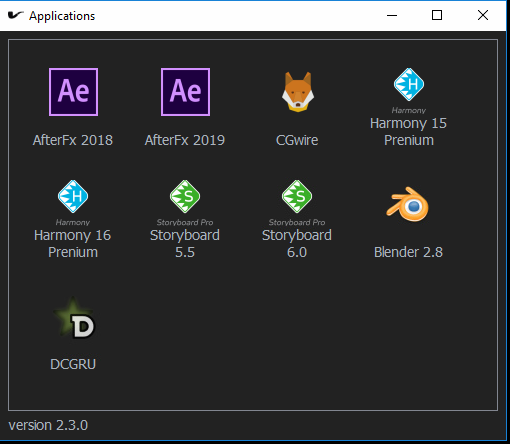The width and height of the screenshot is (510, 444).
Task: Select the Blender 2.8 label text
Action: [409, 252]
